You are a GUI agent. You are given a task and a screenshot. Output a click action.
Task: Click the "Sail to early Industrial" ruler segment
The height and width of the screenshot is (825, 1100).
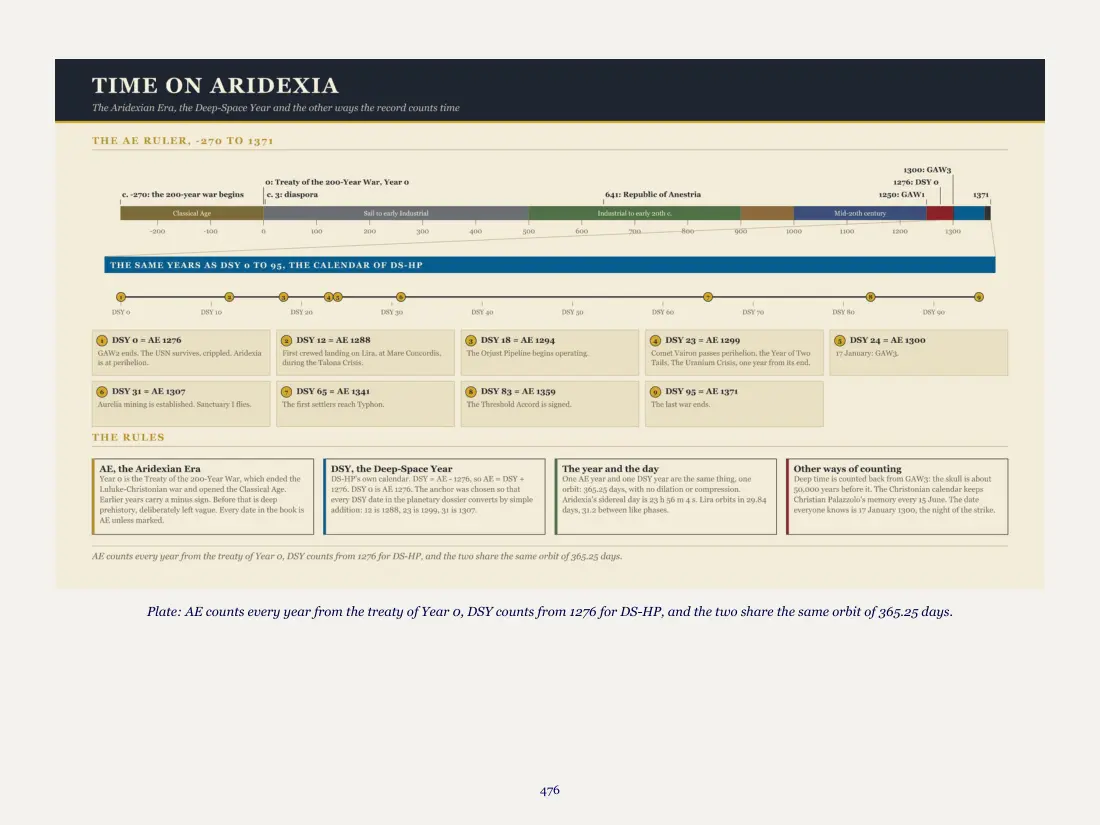396,213
